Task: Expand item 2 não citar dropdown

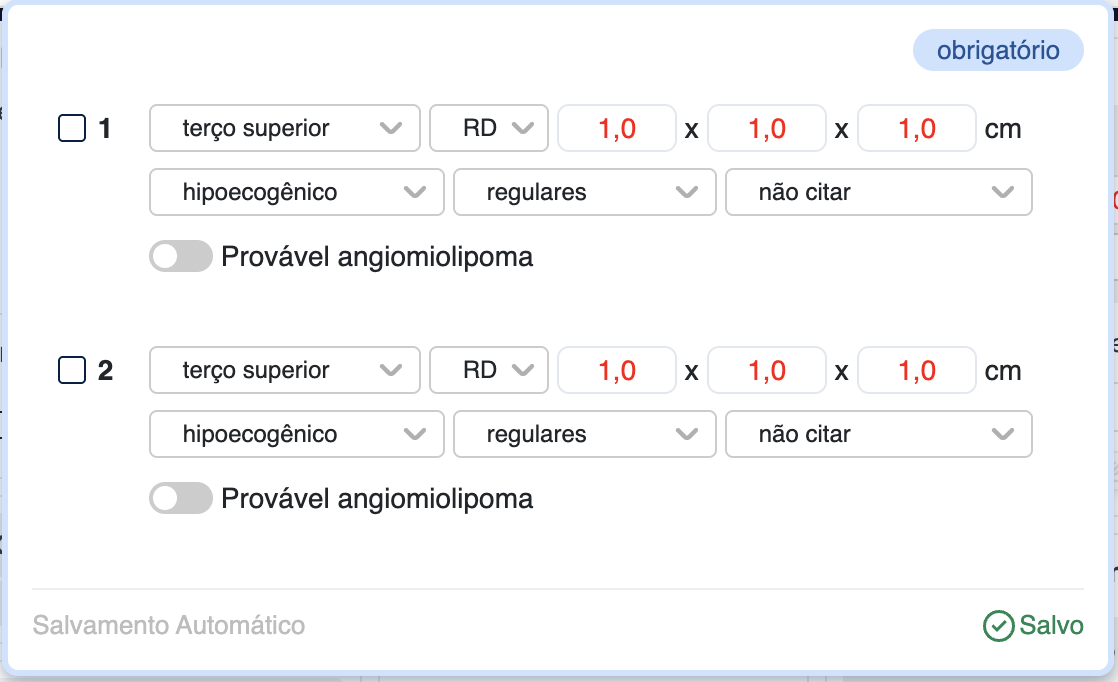Action: click(878, 434)
